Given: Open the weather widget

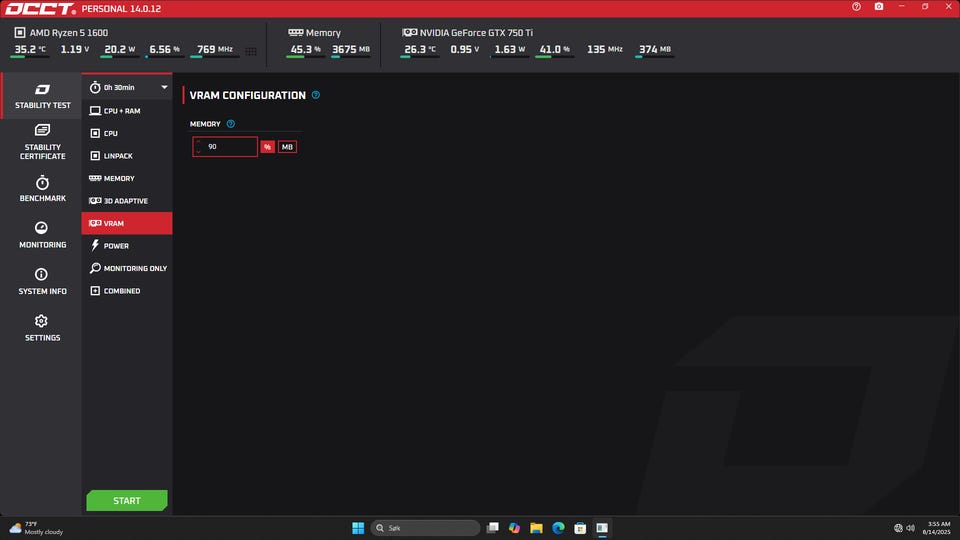Looking at the screenshot, I should [36, 528].
